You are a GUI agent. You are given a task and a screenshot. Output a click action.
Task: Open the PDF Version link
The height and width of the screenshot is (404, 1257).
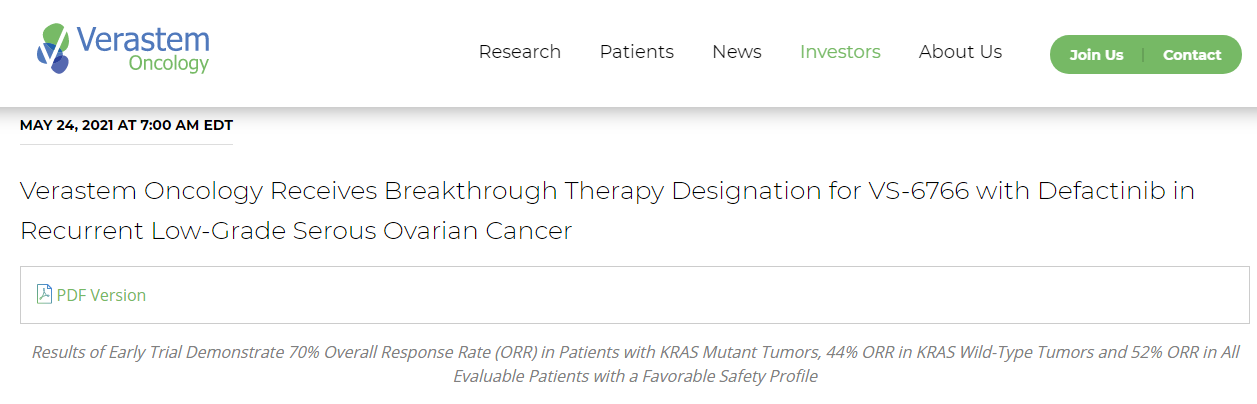point(101,295)
